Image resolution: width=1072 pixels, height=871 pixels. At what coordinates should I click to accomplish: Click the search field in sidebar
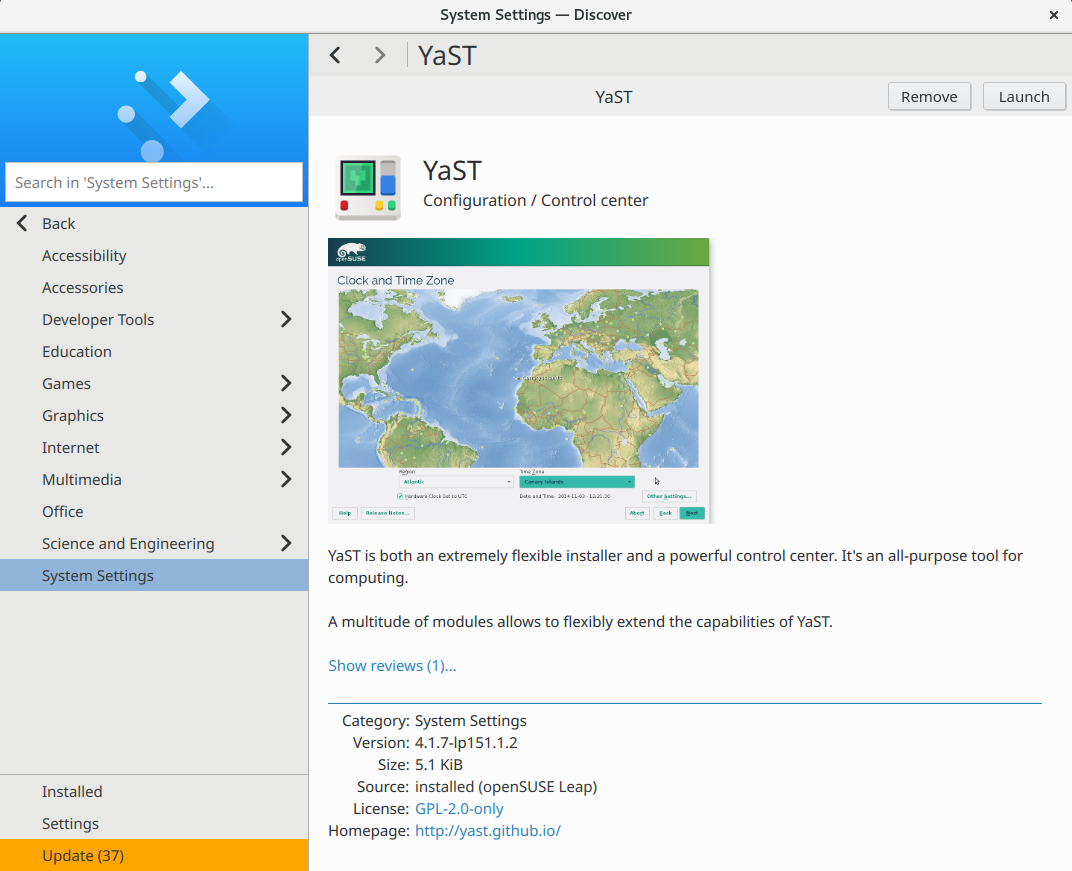pos(154,183)
